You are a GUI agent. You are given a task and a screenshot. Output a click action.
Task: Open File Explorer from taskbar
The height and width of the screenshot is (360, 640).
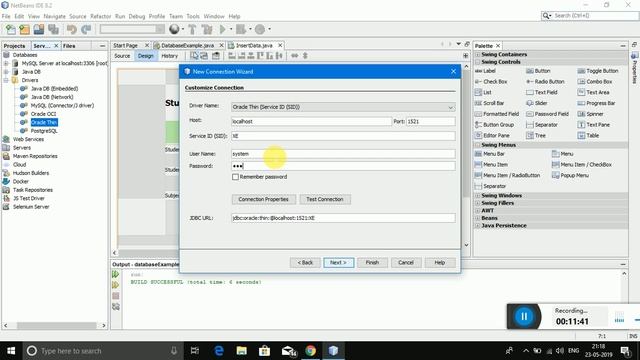pos(242,351)
